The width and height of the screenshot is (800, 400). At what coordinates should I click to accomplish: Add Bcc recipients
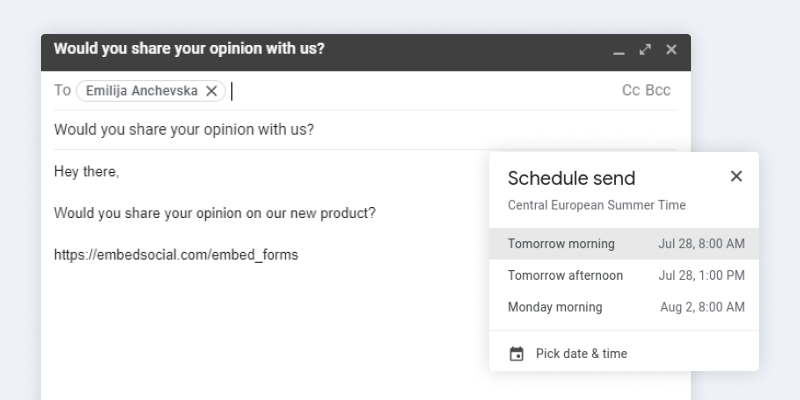(x=658, y=91)
